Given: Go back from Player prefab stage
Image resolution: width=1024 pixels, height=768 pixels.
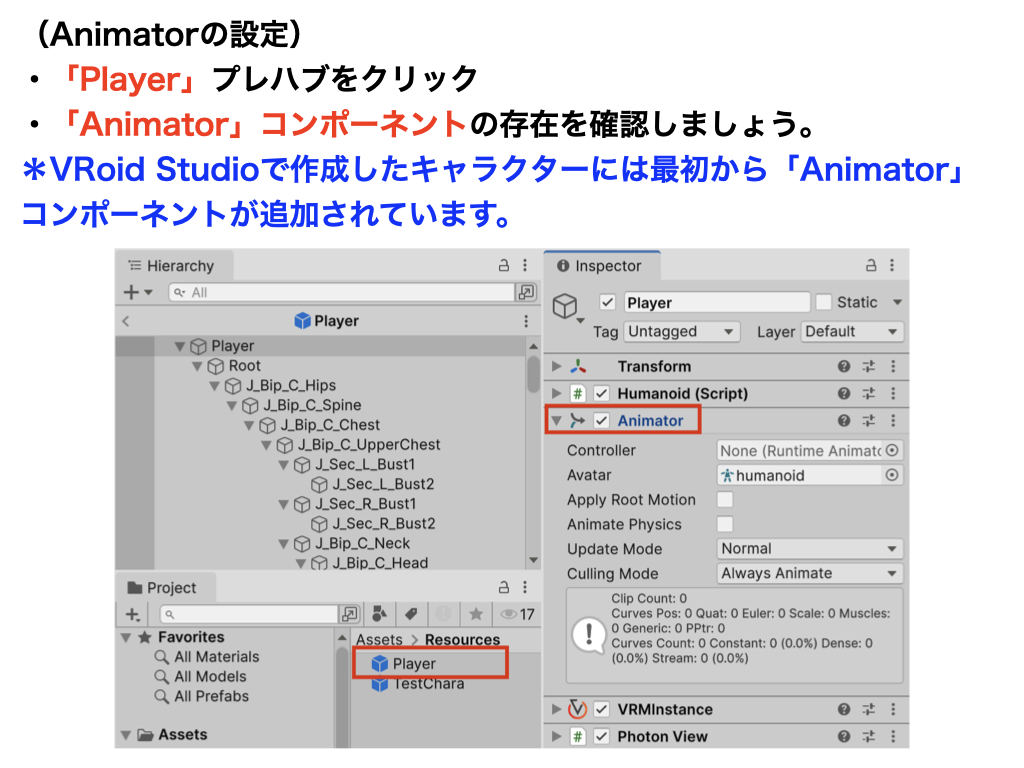Looking at the screenshot, I should [x=126, y=321].
